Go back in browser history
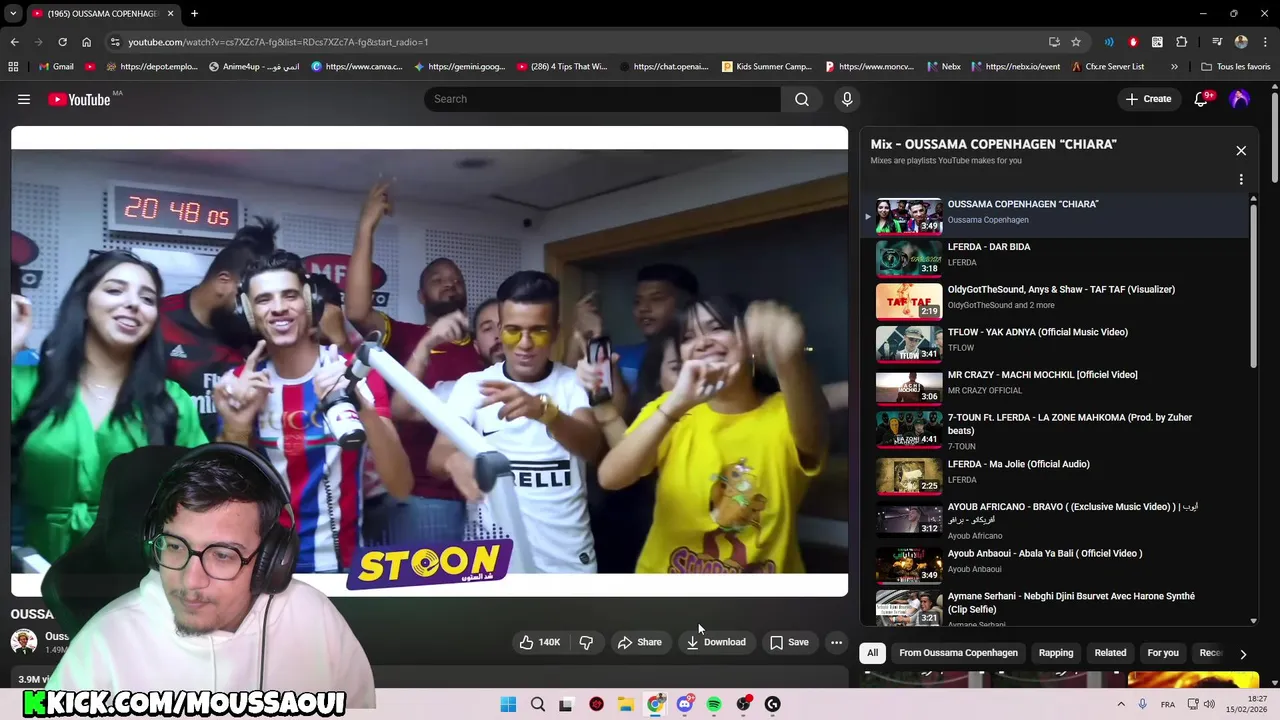The image size is (1280, 720). click(x=15, y=42)
